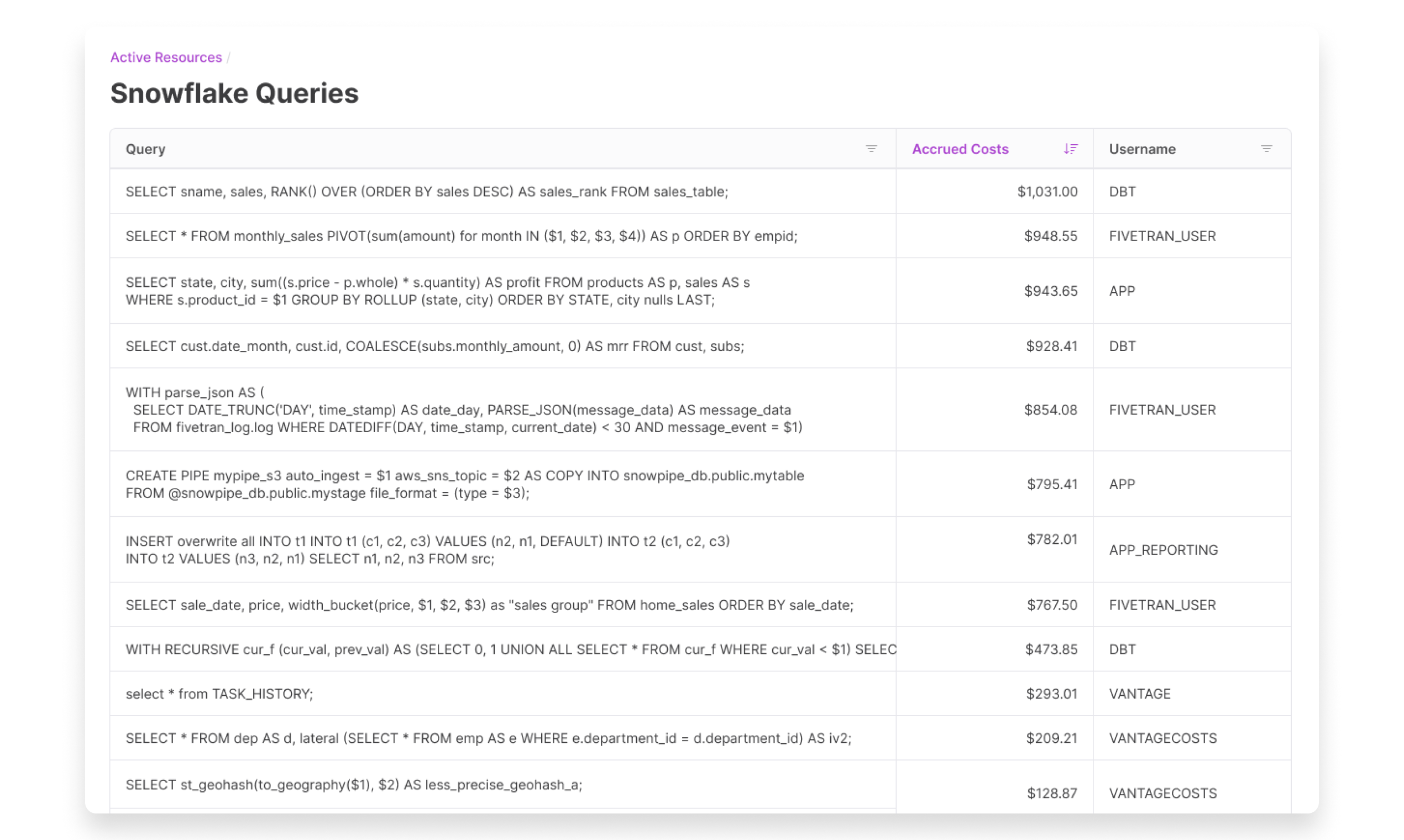
Task: Click FIVETRAN_USER in the $948.55 row
Action: pyautogui.click(x=1162, y=235)
